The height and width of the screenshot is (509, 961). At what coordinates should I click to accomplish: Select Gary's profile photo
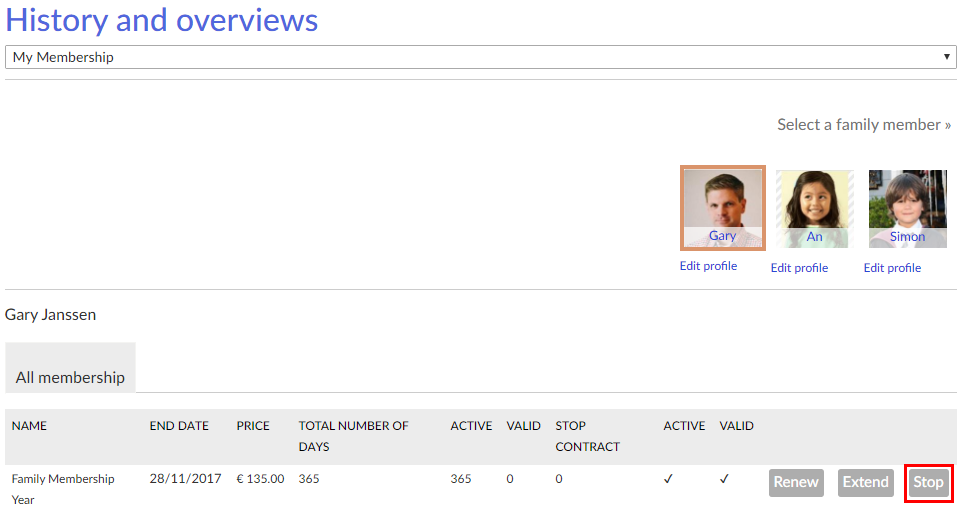tap(722, 207)
